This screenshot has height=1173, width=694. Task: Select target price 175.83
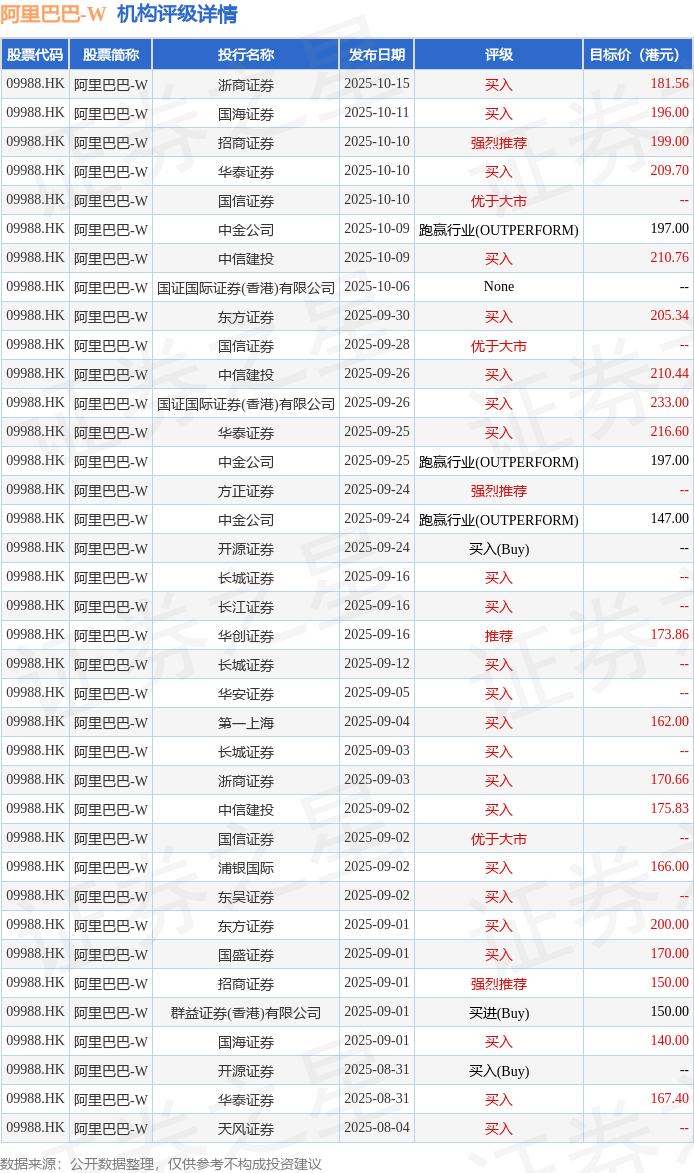(669, 809)
